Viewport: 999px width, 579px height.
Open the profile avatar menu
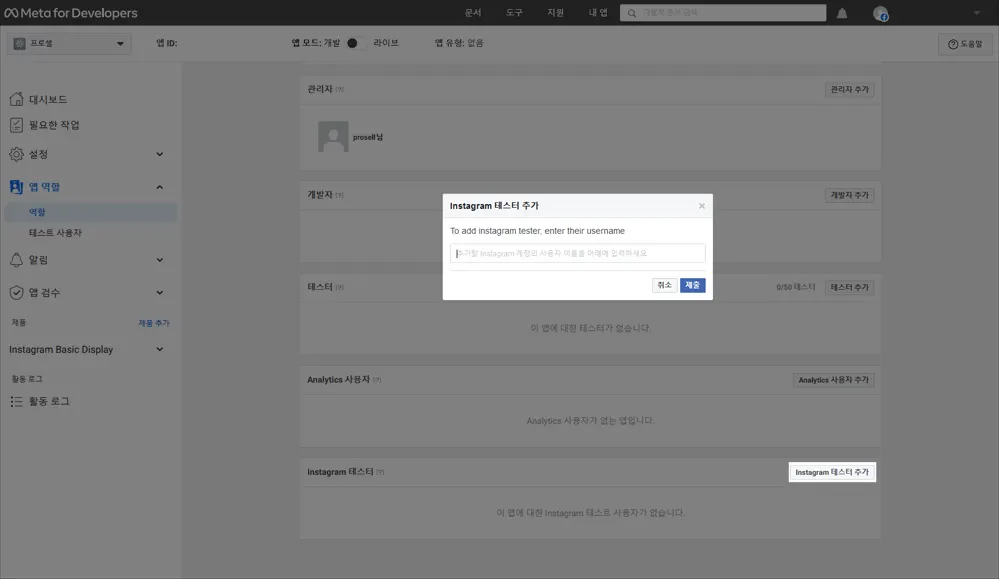(880, 13)
